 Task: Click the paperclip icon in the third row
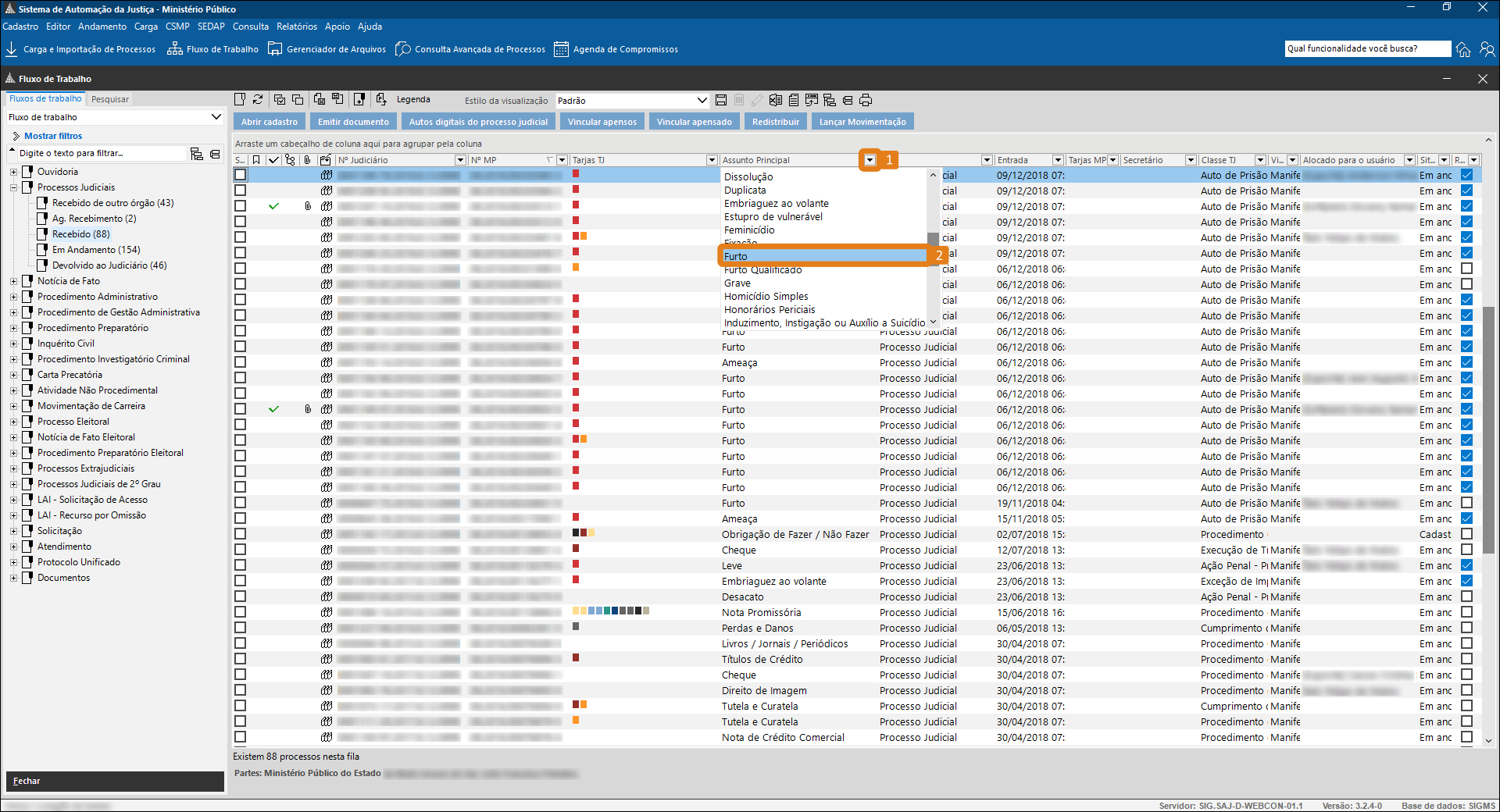[308, 206]
